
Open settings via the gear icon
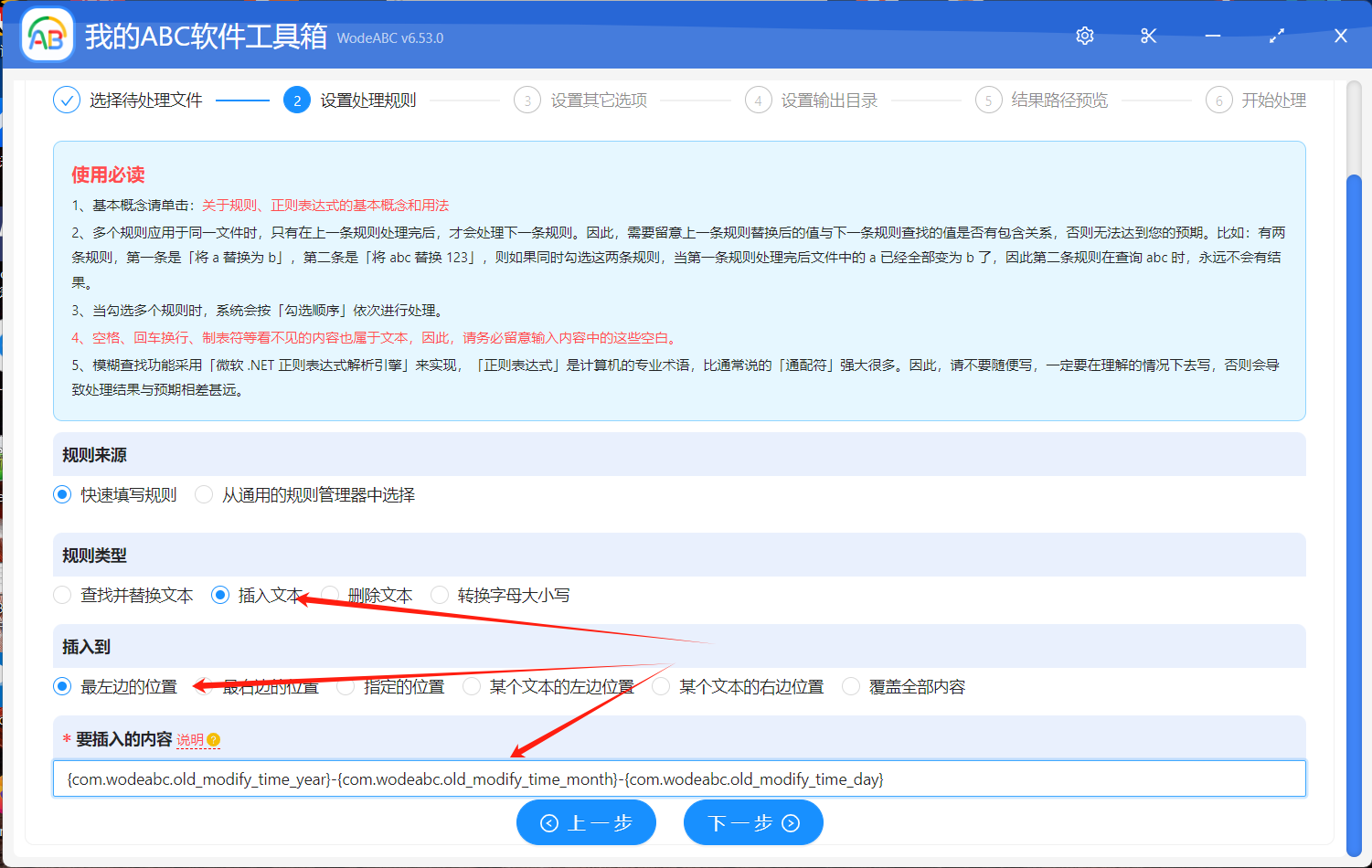pos(1085,36)
